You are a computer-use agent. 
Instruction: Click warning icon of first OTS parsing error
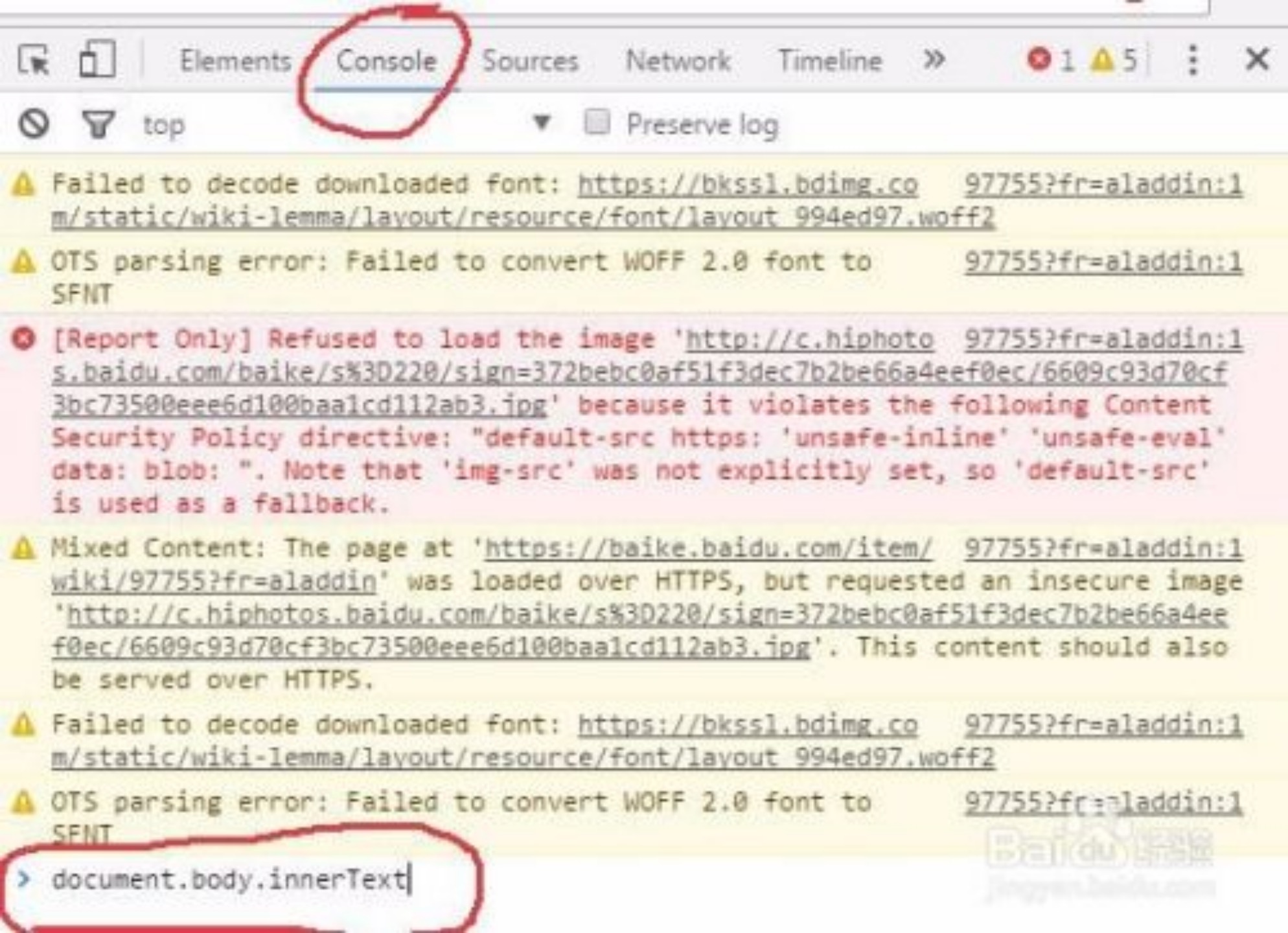pos(24,262)
